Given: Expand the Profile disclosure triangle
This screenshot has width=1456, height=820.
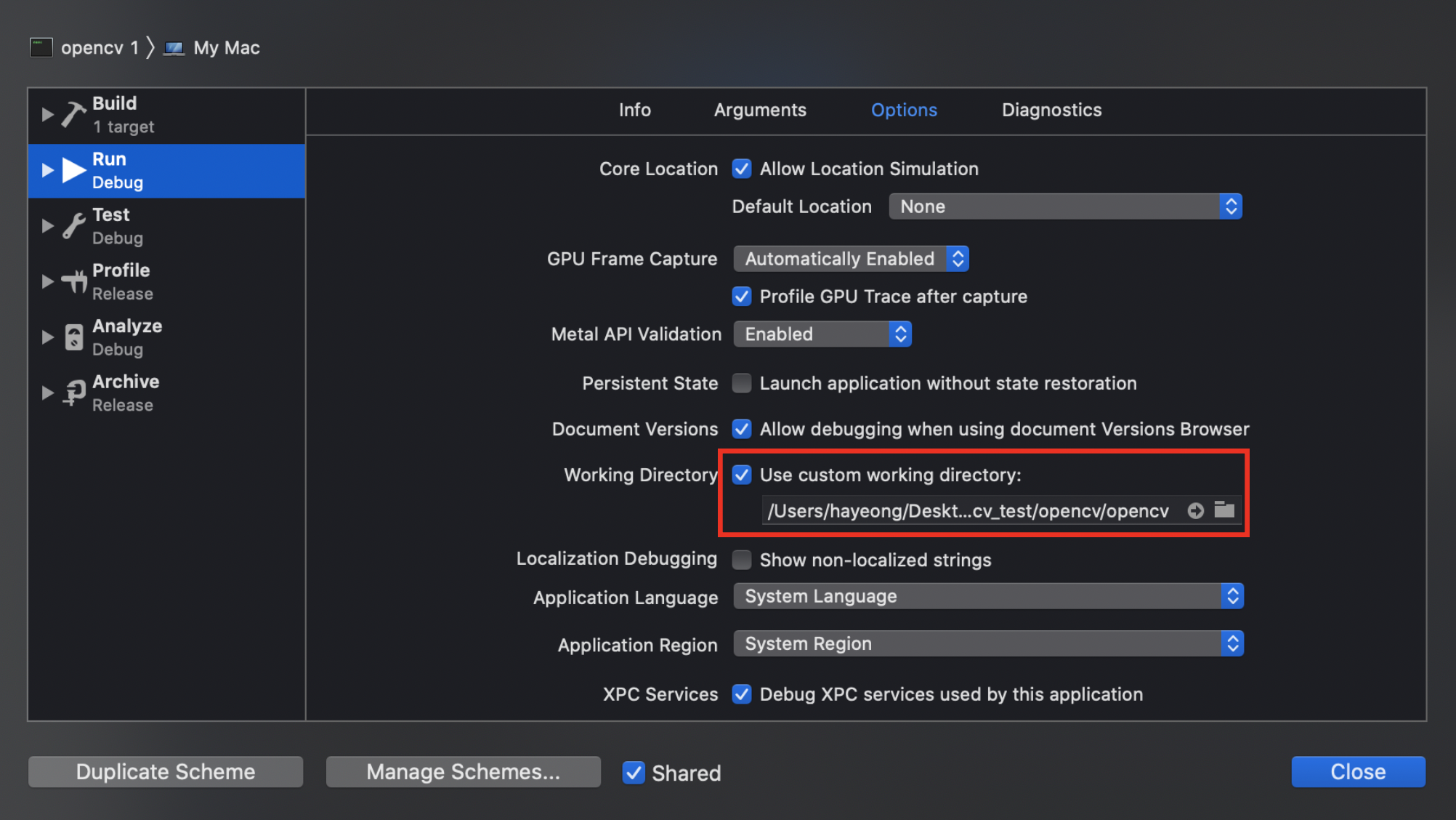Looking at the screenshot, I should pyautogui.click(x=47, y=281).
